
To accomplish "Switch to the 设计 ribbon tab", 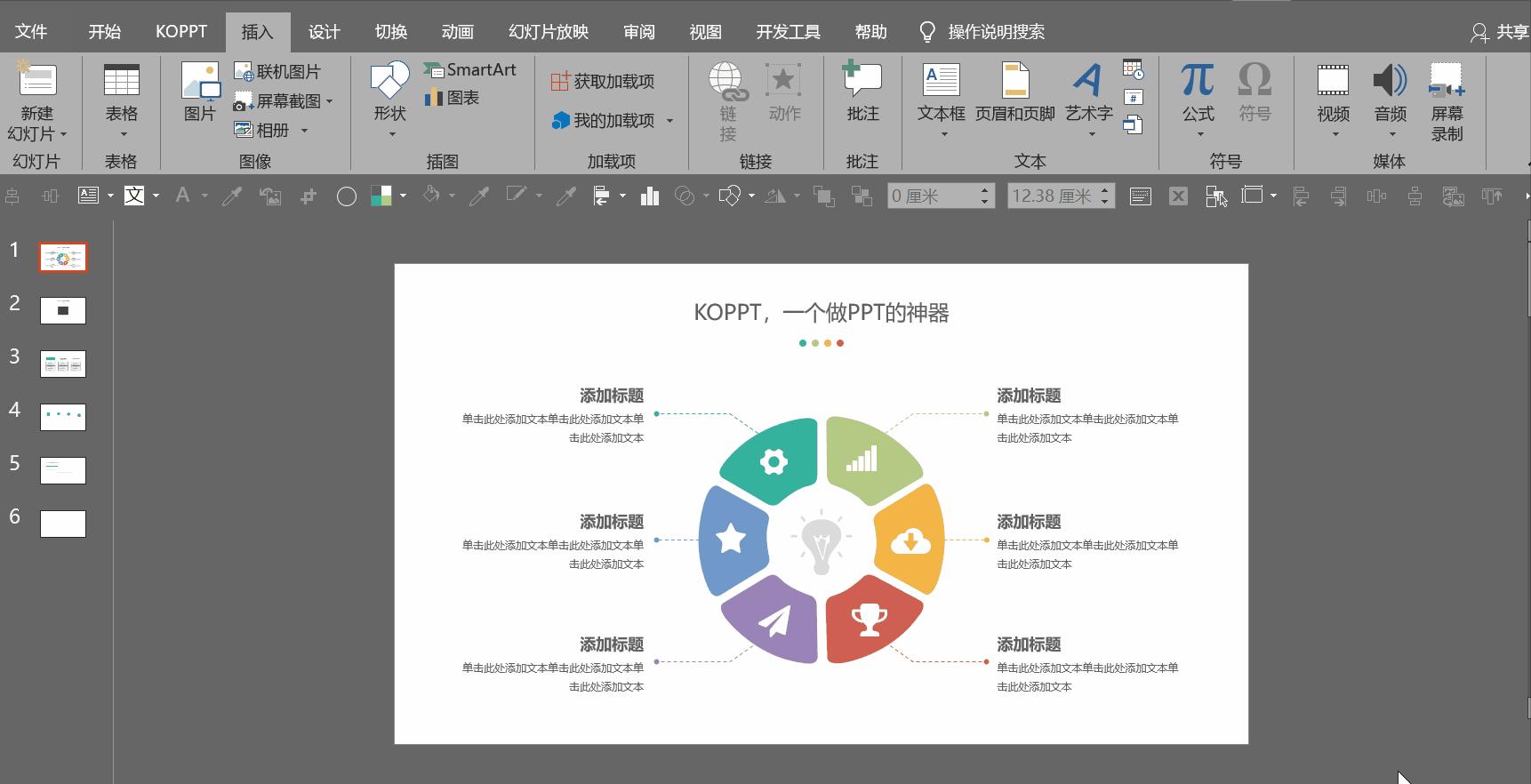I will pos(324,32).
